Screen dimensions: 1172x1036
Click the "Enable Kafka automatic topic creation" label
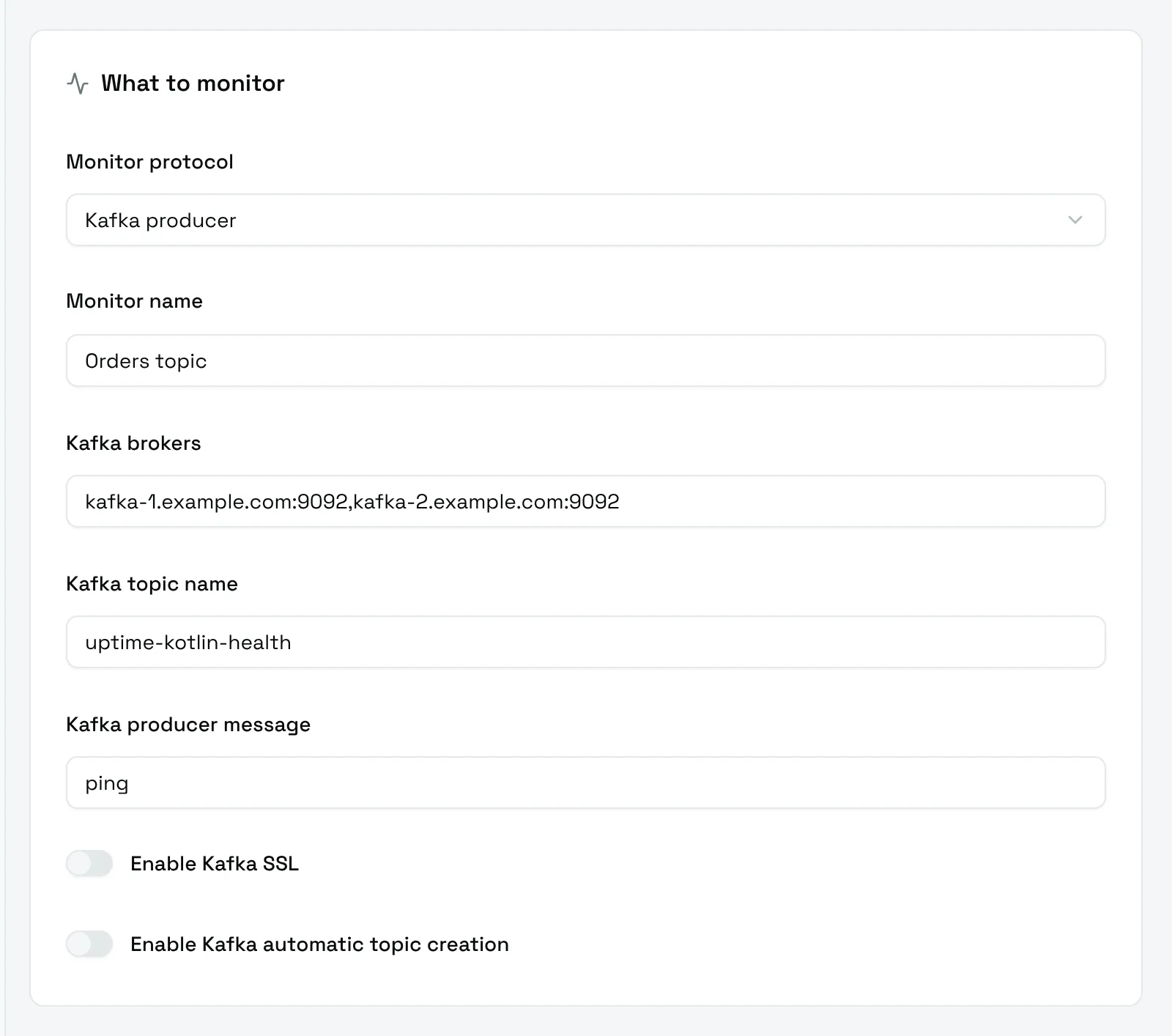[319, 944]
